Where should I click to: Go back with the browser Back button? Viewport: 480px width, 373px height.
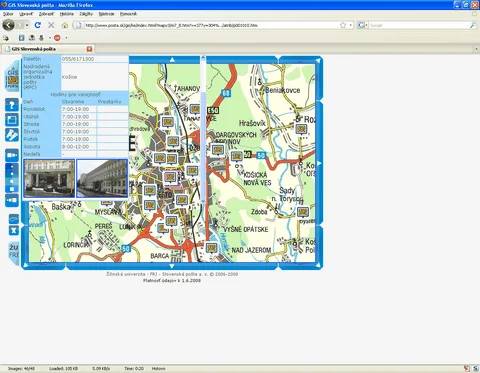(8, 25)
